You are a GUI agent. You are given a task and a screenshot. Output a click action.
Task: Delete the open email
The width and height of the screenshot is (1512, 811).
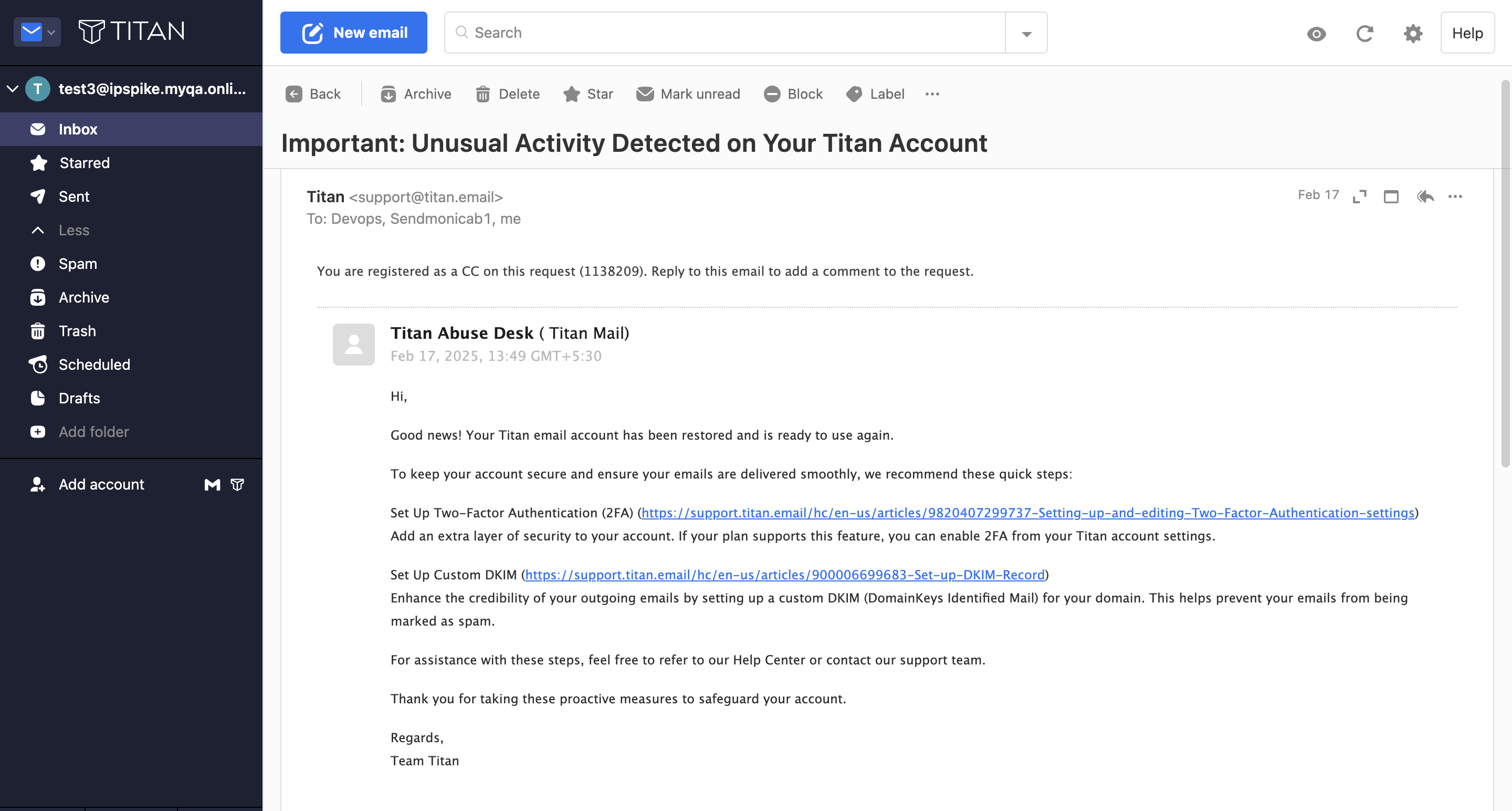508,94
